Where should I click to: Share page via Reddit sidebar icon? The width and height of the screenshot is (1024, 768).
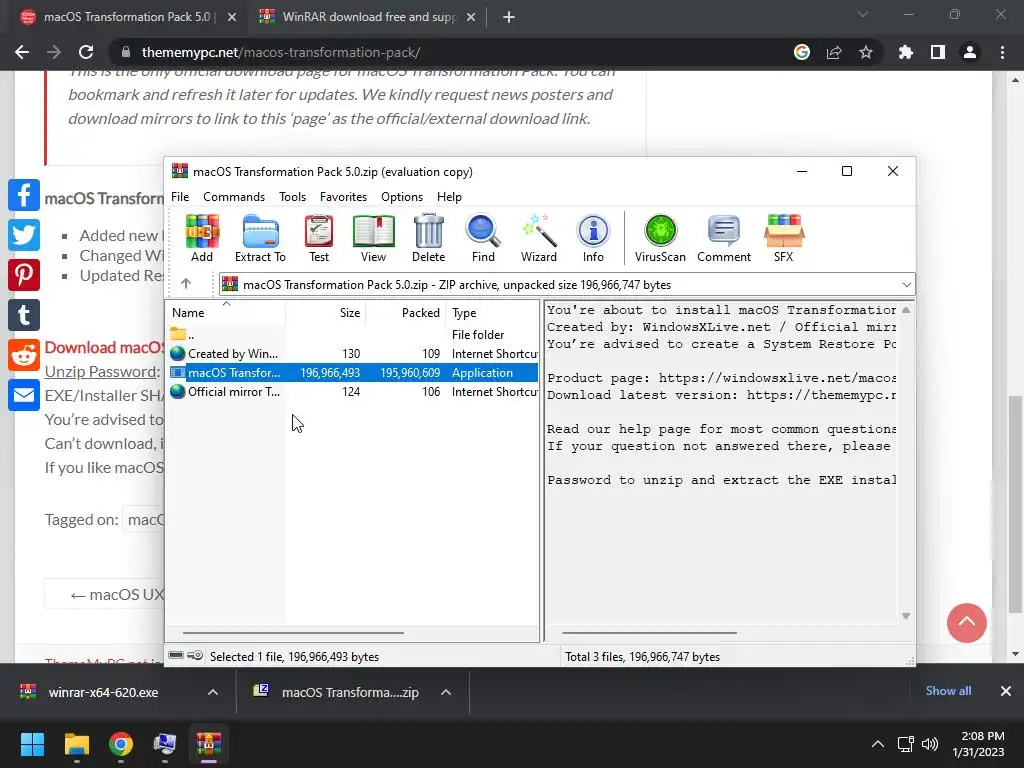click(24, 355)
